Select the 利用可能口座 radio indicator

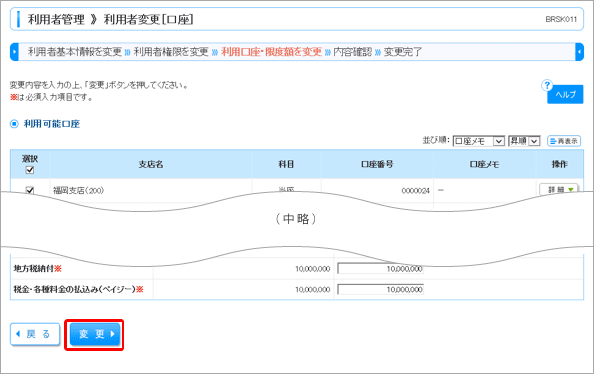(x=14, y=124)
